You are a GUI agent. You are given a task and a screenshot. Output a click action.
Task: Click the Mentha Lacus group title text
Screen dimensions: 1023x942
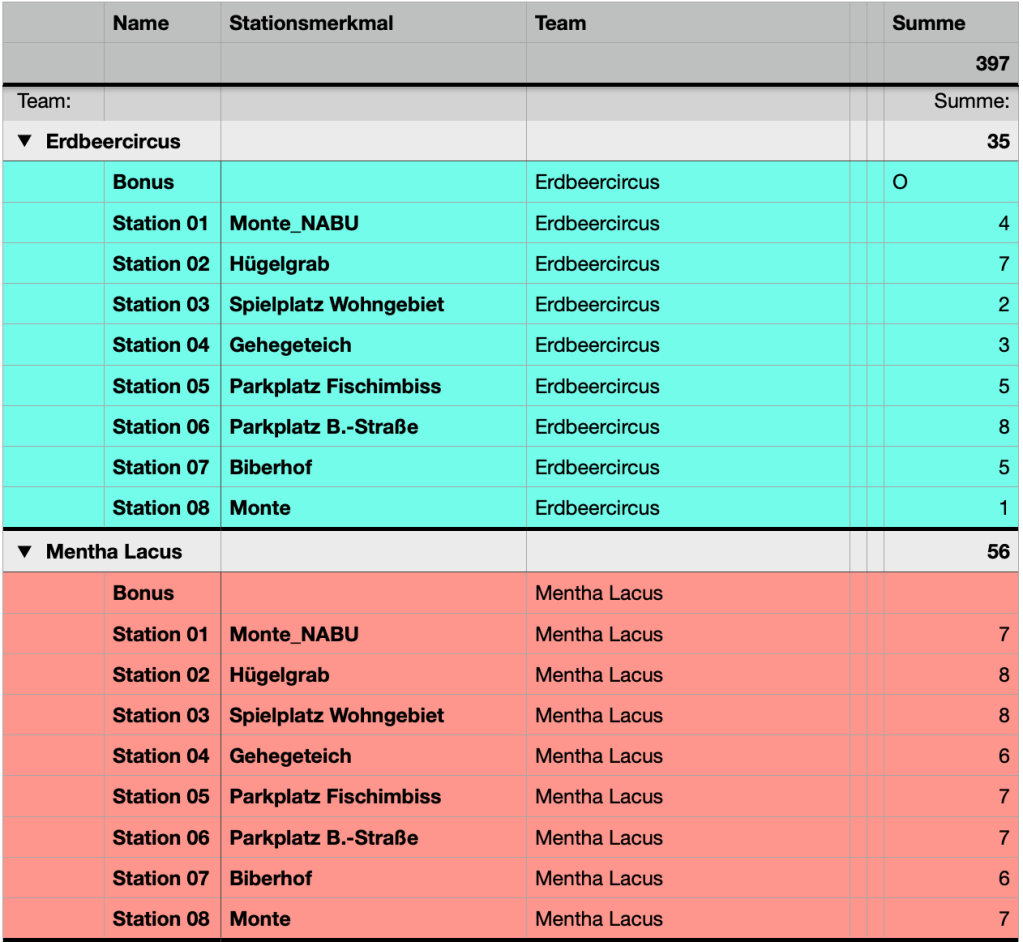click(x=114, y=552)
